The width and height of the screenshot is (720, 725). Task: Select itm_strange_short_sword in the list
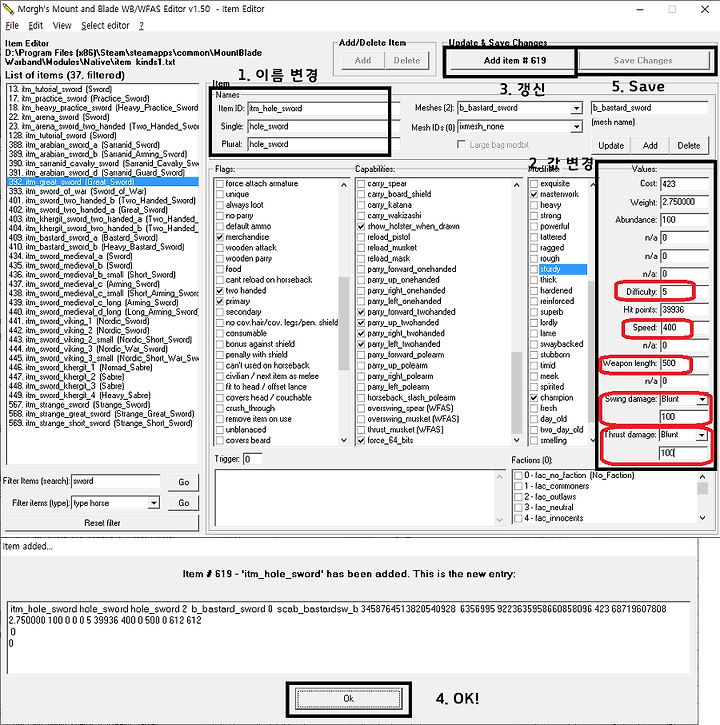coord(103,423)
